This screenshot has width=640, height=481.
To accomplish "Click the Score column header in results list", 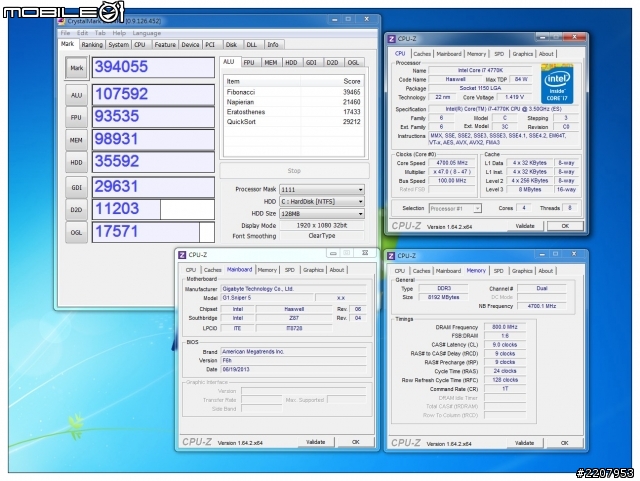I will pos(332,81).
